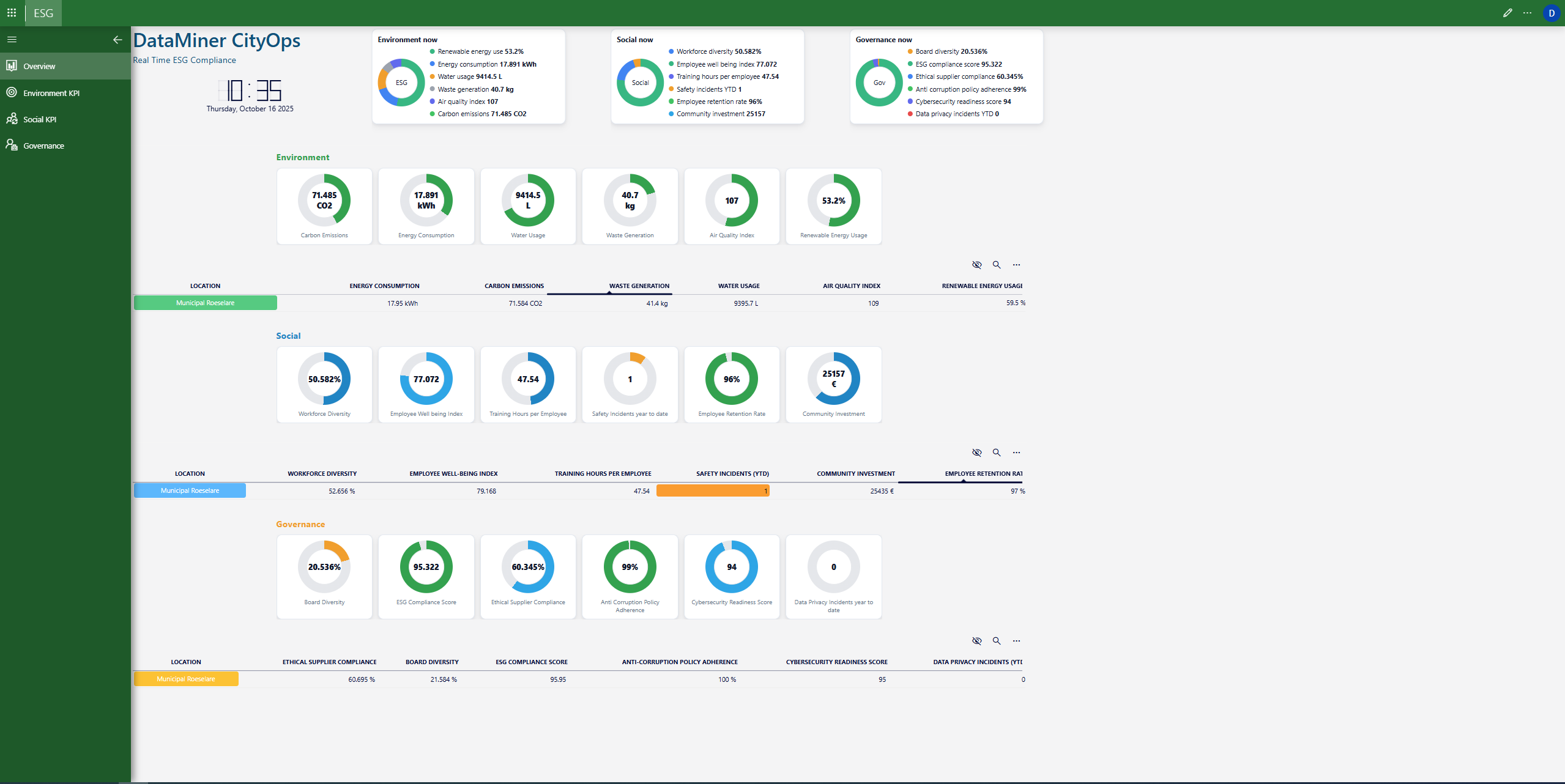The image size is (1565, 784).
Task: Open Environment table more options menu
Action: point(1016,265)
